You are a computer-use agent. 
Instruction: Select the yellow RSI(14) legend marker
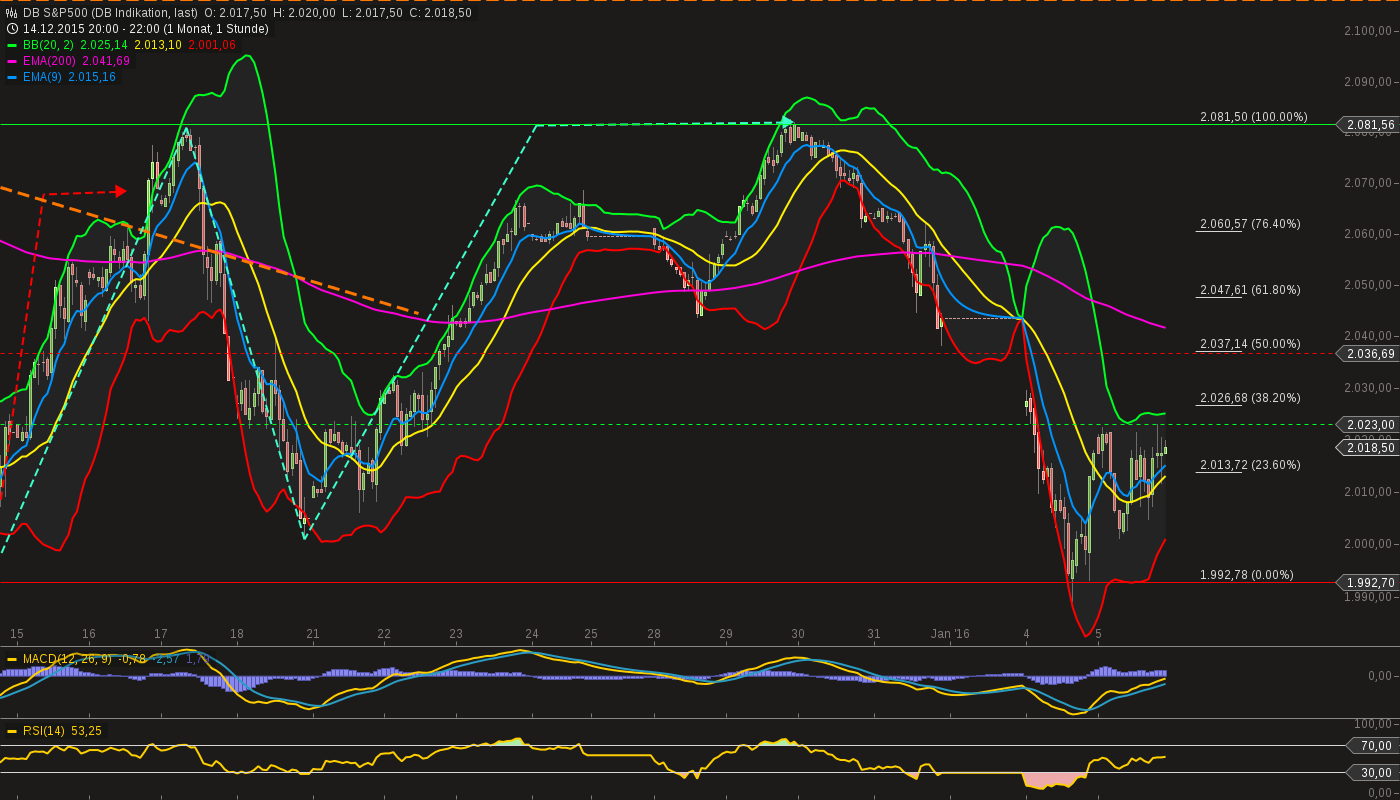coord(12,731)
